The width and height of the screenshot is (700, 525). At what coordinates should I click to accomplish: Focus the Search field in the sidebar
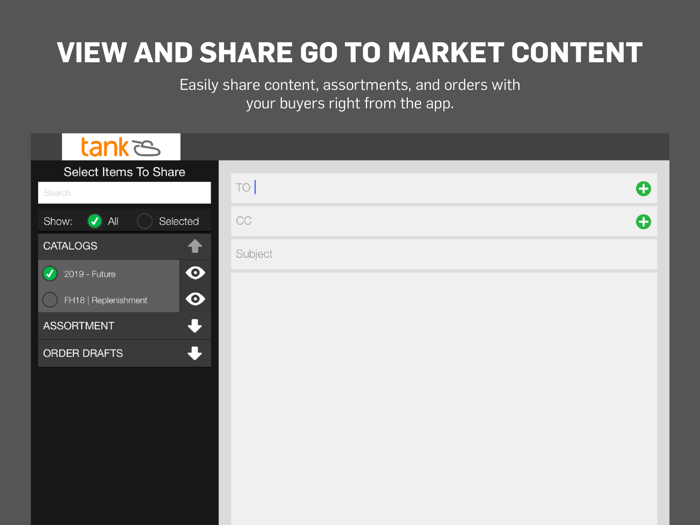click(125, 193)
